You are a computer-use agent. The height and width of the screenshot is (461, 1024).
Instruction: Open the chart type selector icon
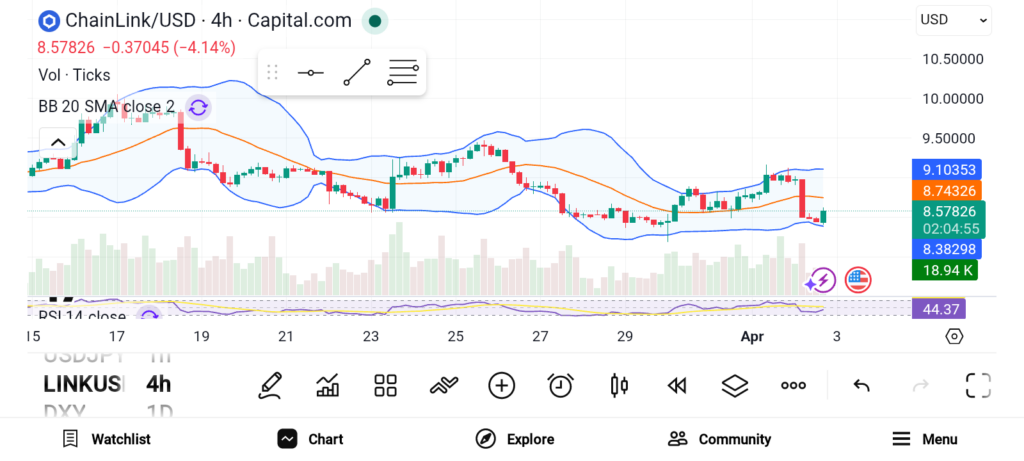(x=328, y=385)
